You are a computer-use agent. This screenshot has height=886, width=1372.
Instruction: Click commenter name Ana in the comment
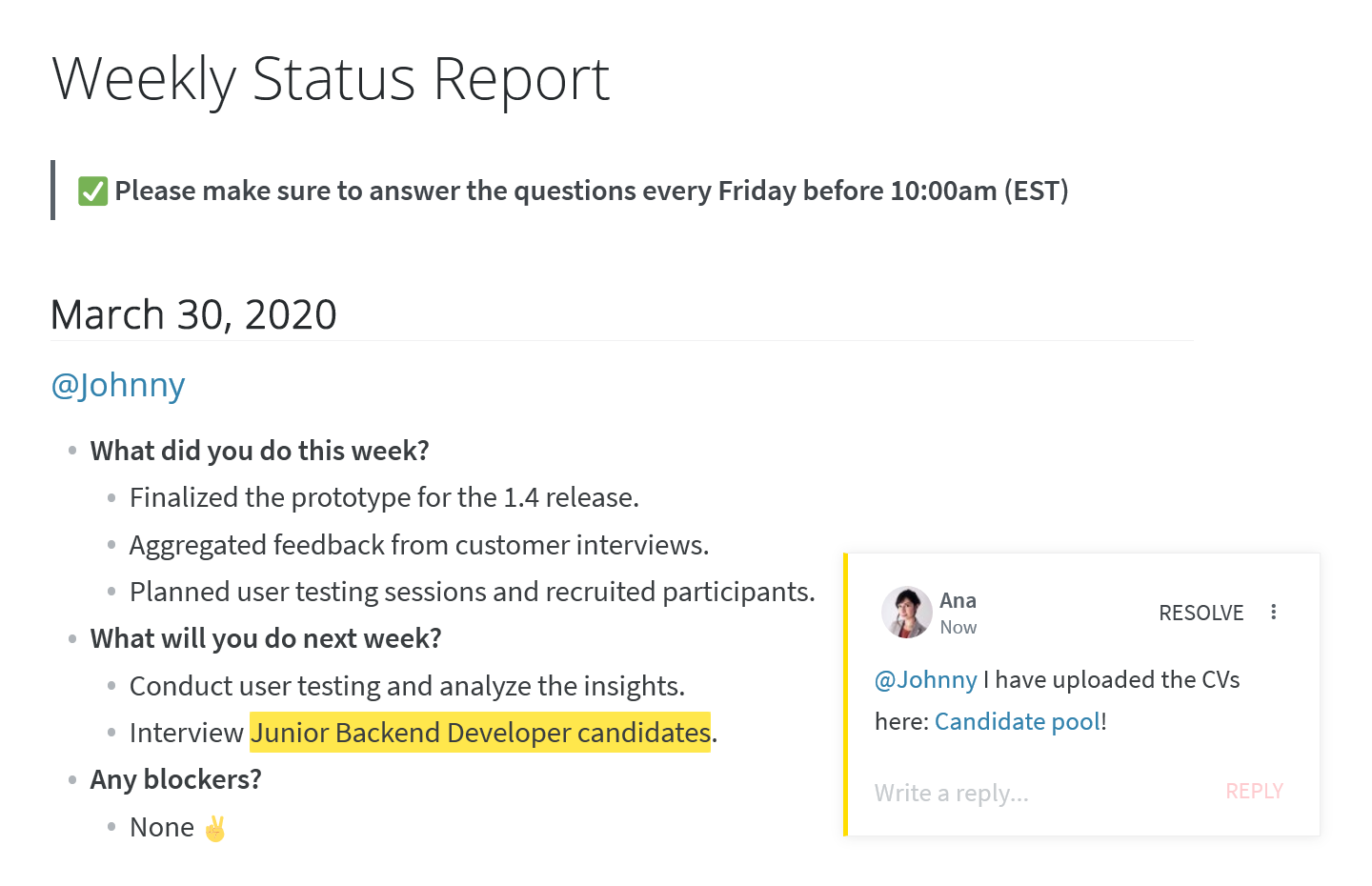(x=958, y=600)
